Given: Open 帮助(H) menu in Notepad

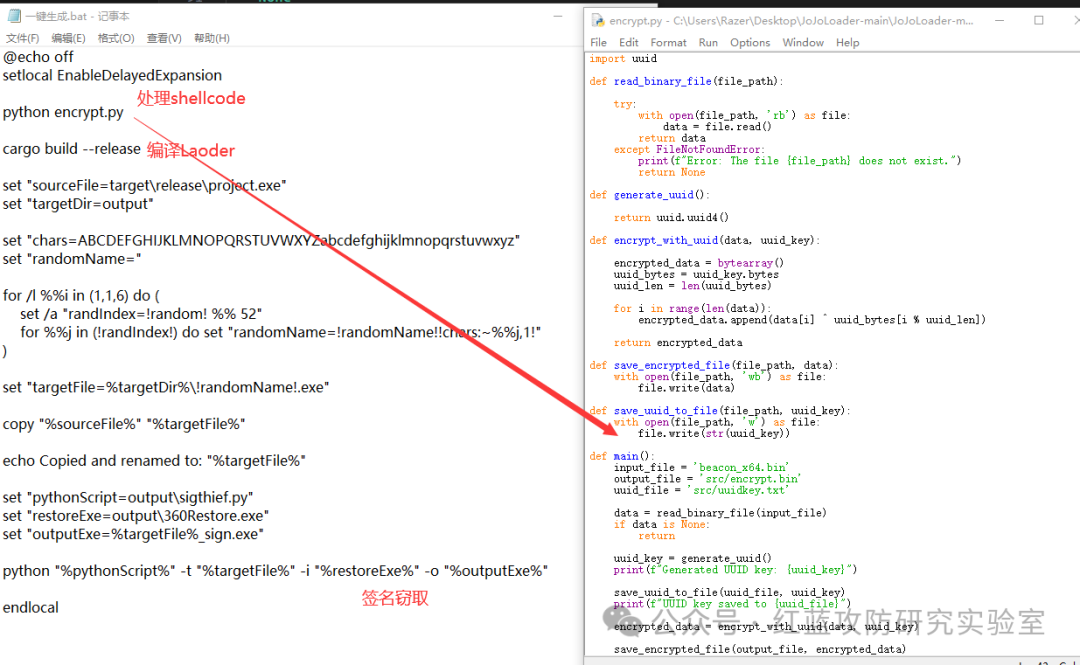Looking at the screenshot, I should tap(211, 38).
